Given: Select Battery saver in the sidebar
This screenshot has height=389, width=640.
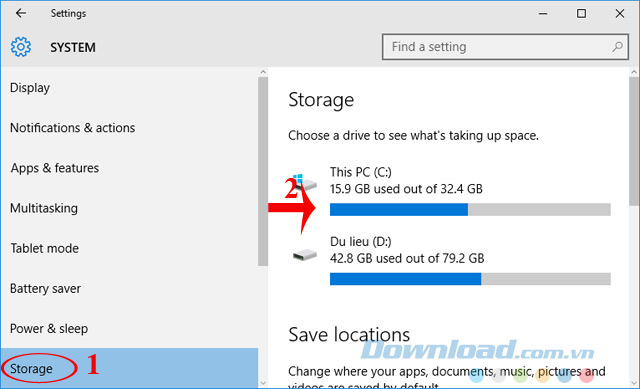Looking at the screenshot, I should point(45,289).
